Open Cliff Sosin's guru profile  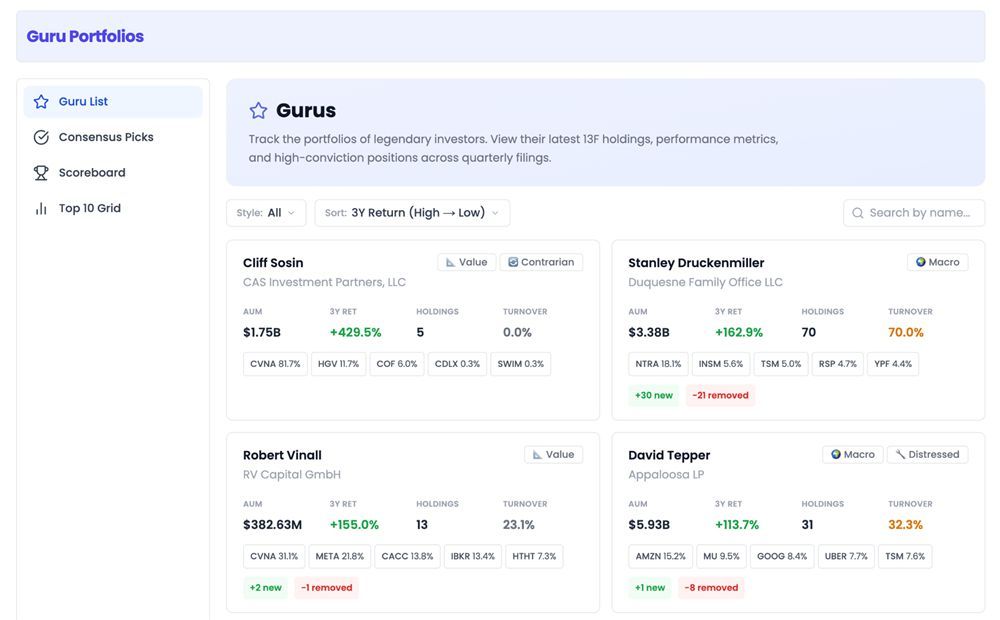[x=273, y=263]
